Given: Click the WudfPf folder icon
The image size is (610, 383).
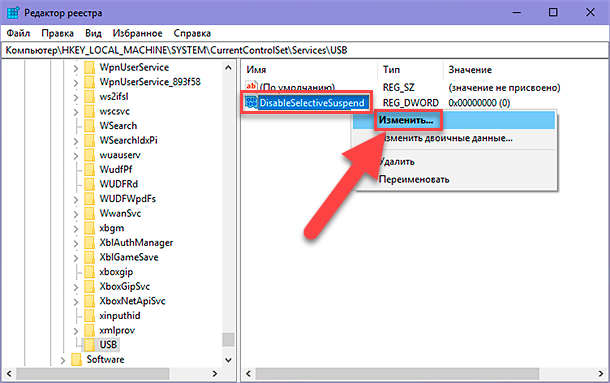Looking at the screenshot, I should [89, 169].
